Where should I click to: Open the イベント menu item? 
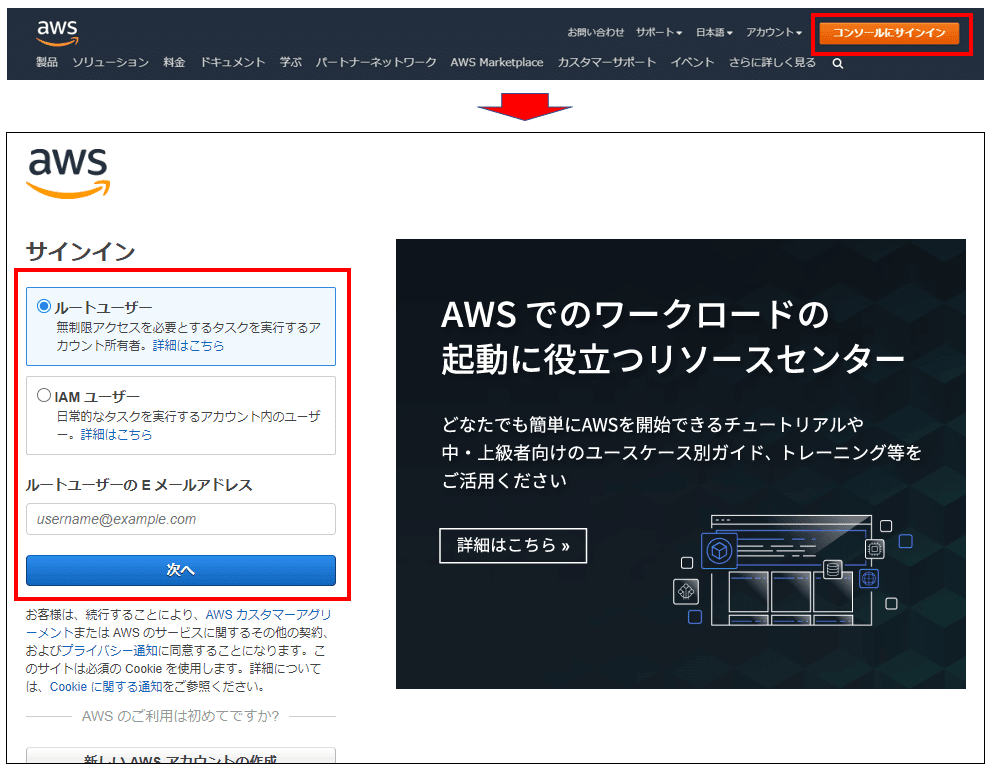pyautogui.click(x=692, y=62)
